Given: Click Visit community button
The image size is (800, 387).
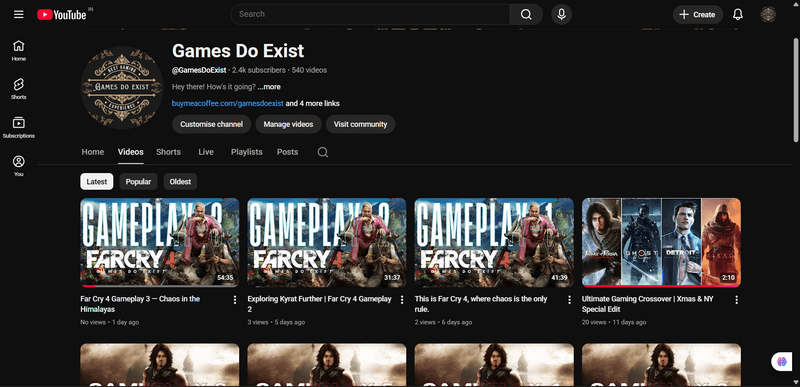Looking at the screenshot, I should (x=360, y=124).
